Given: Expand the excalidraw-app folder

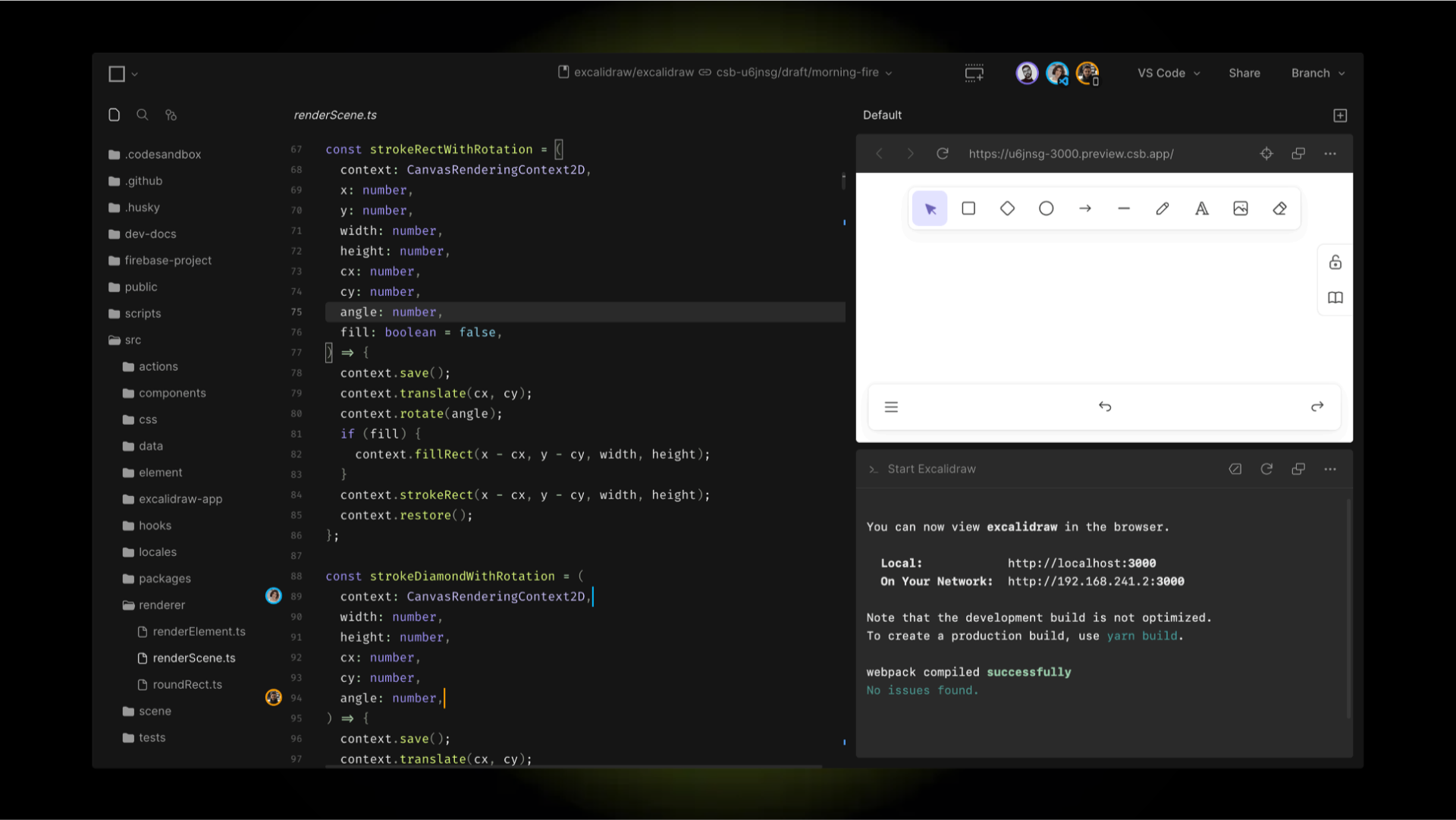Looking at the screenshot, I should click(x=174, y=499).
